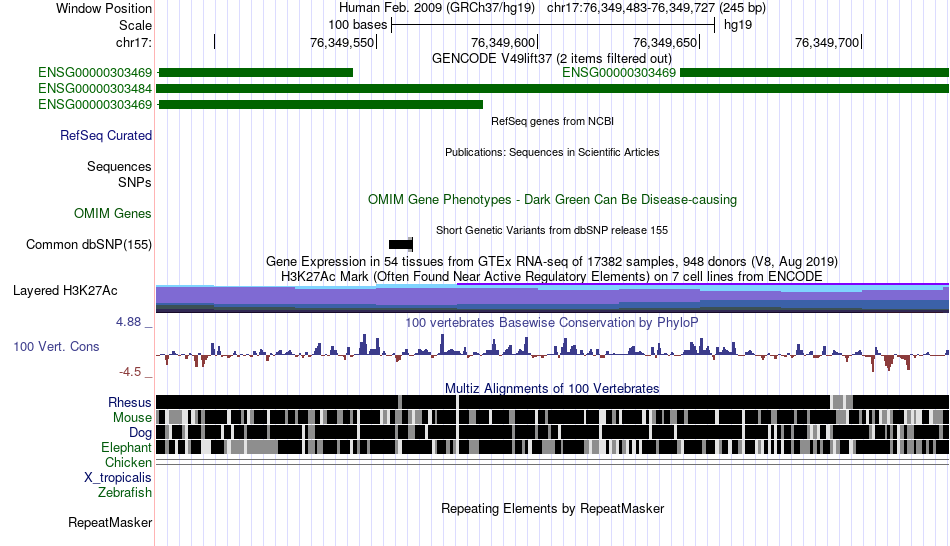950x546 pixels.
Task: Click 100 vertebrates Basewise Conservation title
Action: pyautogui.click(x=552, y=322)
